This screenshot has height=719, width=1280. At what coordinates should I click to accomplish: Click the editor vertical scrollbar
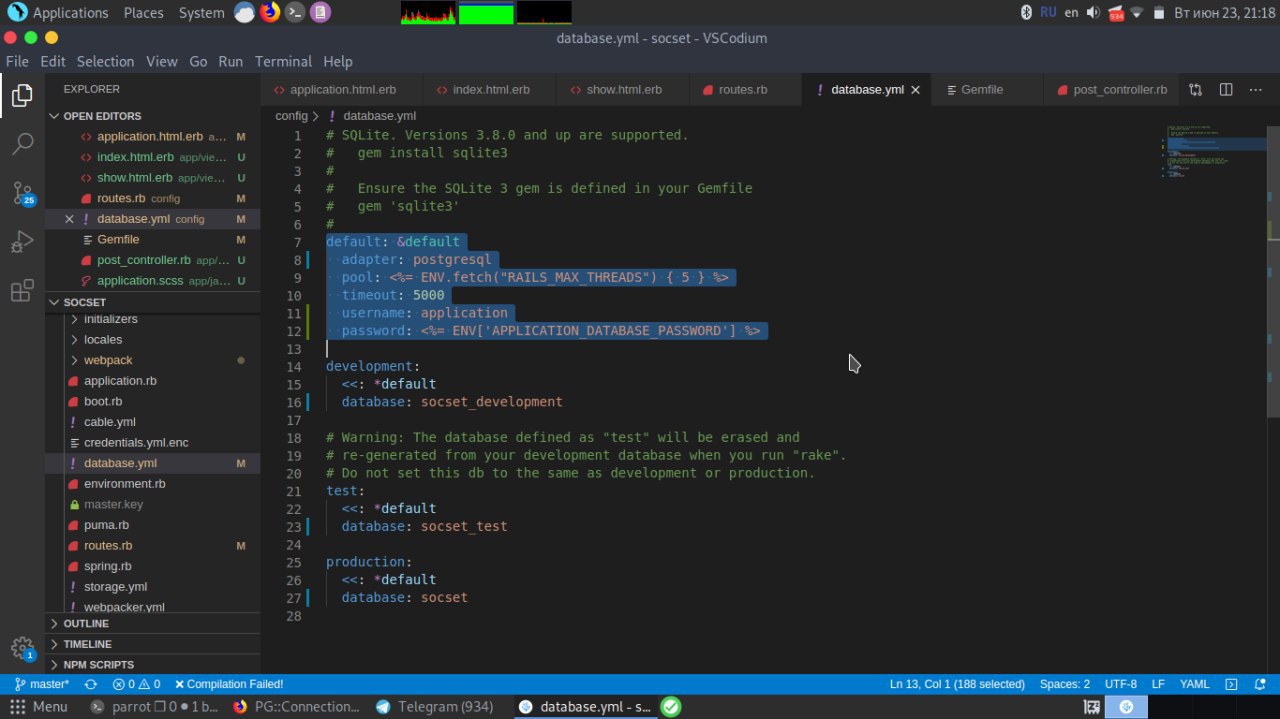[x=1273, y=270]
